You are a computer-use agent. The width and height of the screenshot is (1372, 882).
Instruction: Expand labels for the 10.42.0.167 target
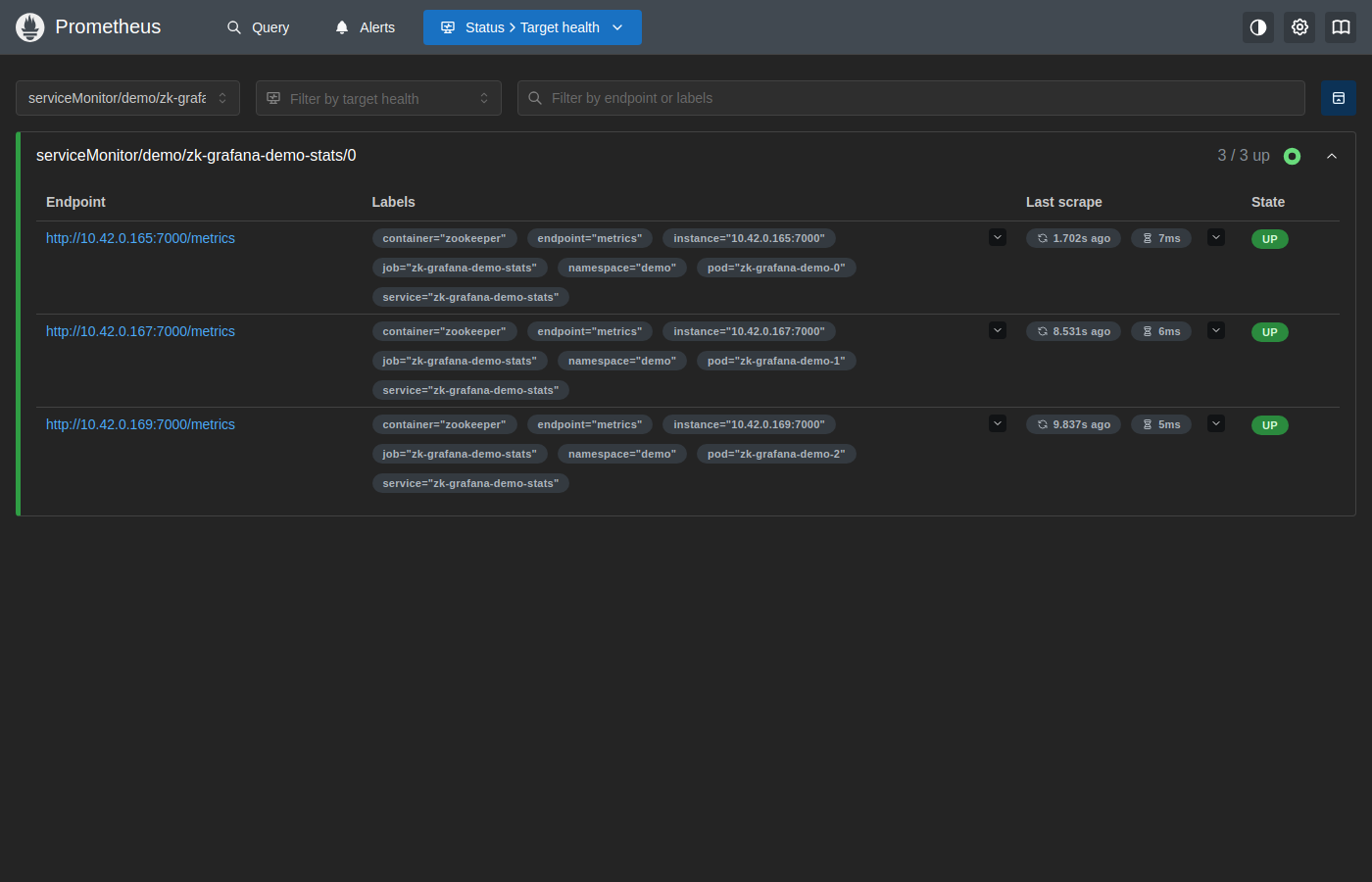point(998,330)
